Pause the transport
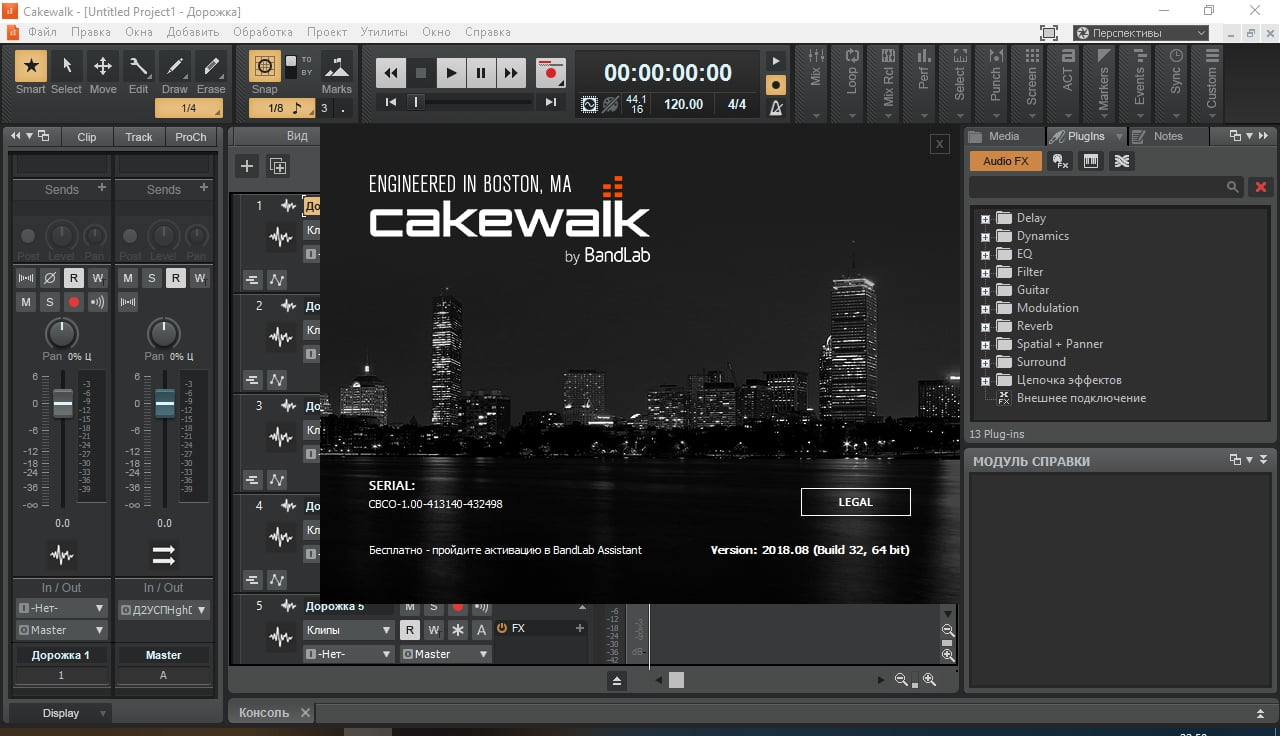Viewport: 1280px width, 736px height. [x=481, y=72]
